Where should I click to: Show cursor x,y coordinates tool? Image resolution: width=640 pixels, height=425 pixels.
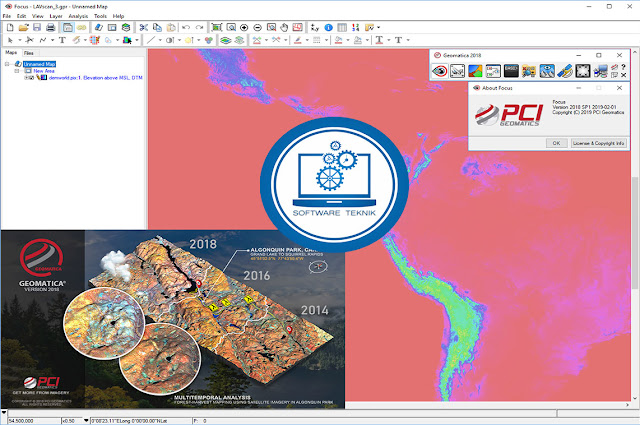pyautogui.click(x=315, y=27)
